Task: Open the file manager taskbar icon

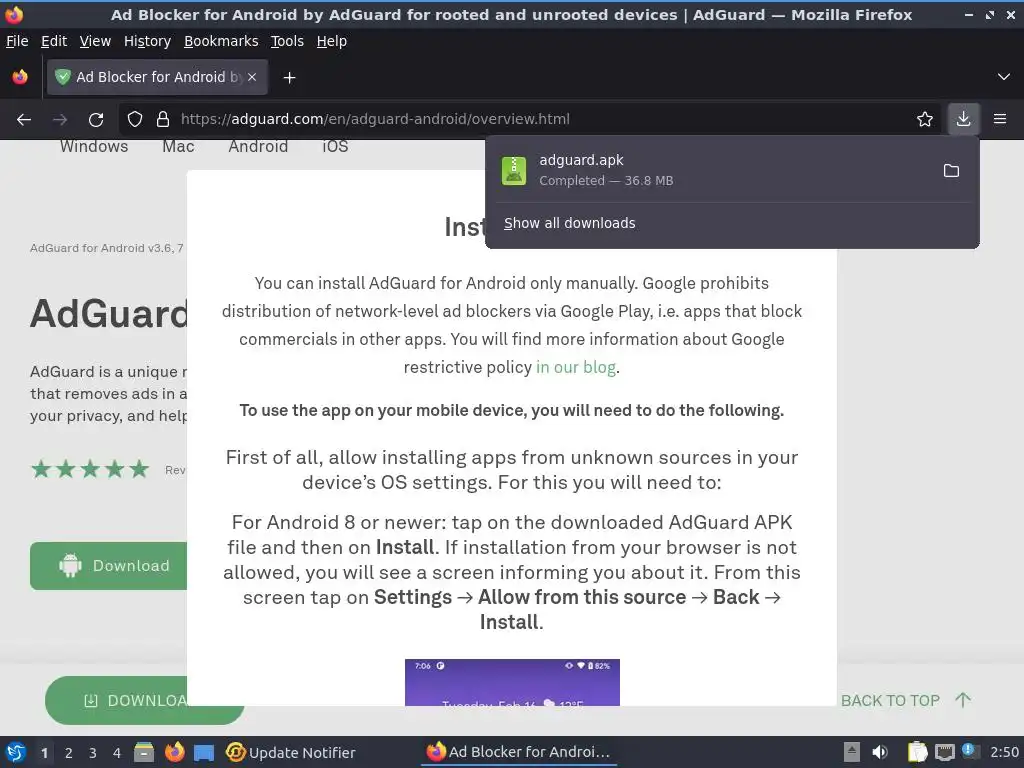Action: 144,752
